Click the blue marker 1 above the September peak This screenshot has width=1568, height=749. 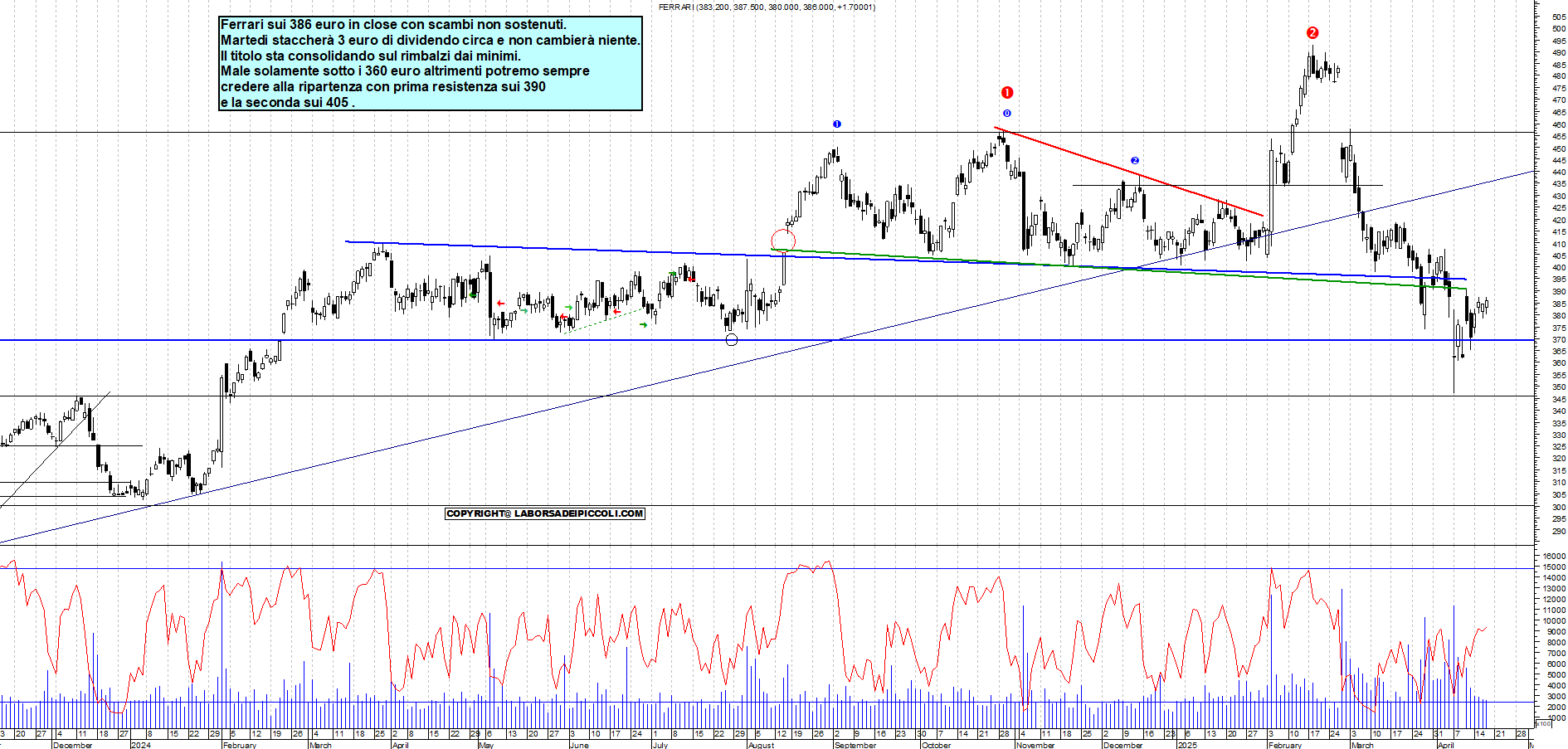coord(837,124)
